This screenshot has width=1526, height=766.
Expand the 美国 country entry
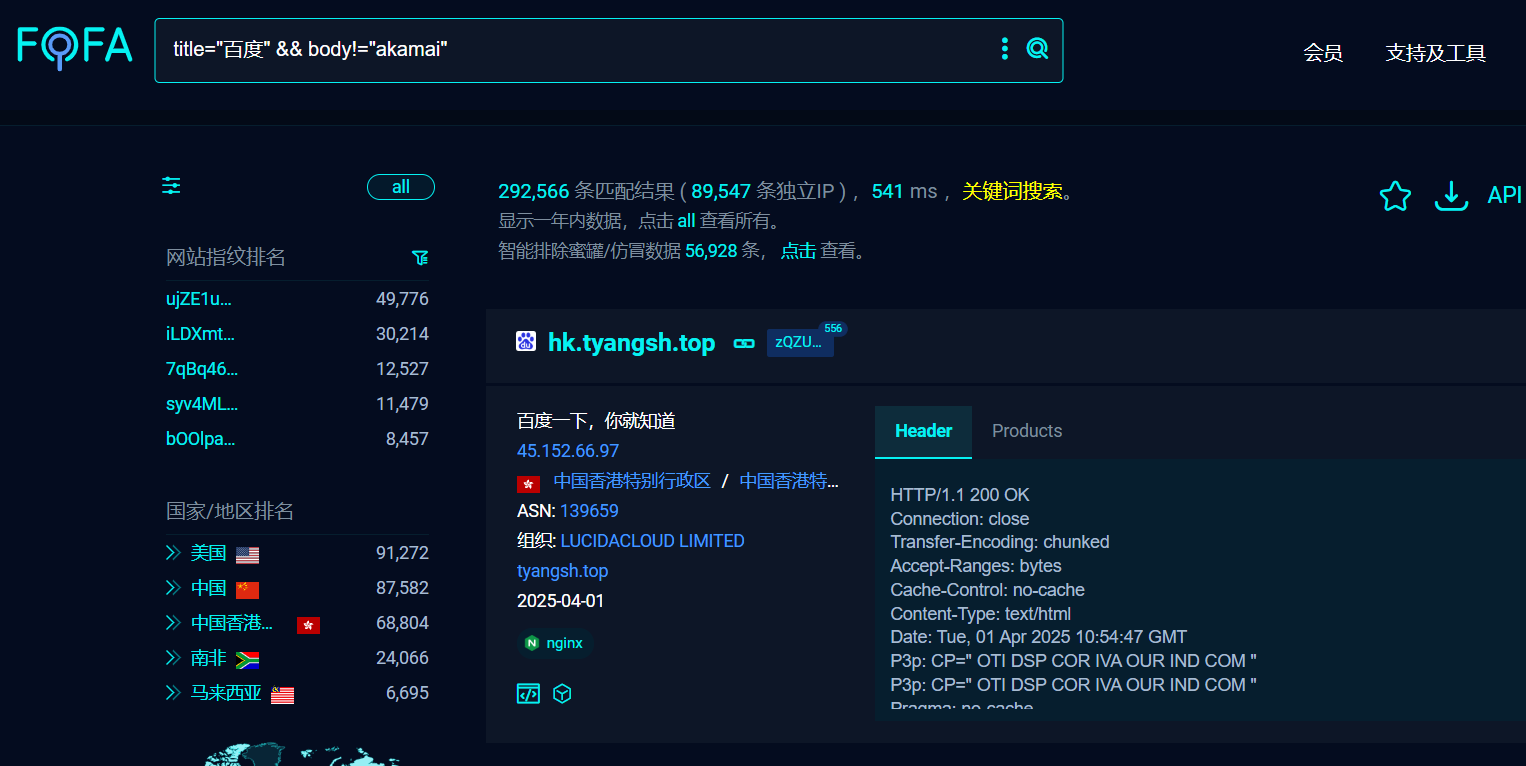pos(173,553)
